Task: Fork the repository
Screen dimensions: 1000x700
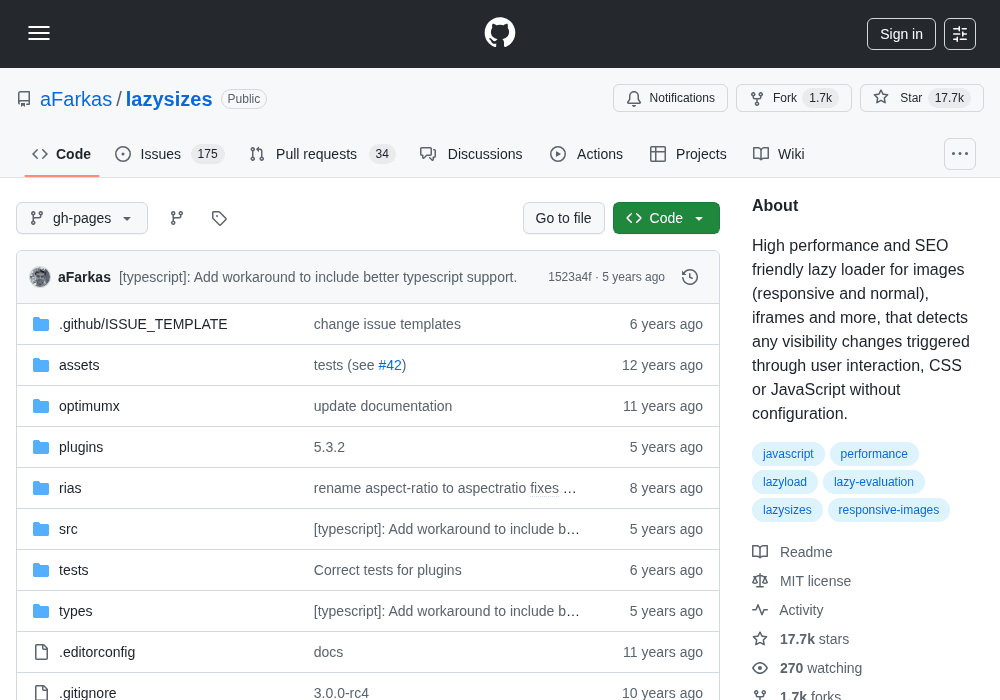Action: (x=793, y=98)
